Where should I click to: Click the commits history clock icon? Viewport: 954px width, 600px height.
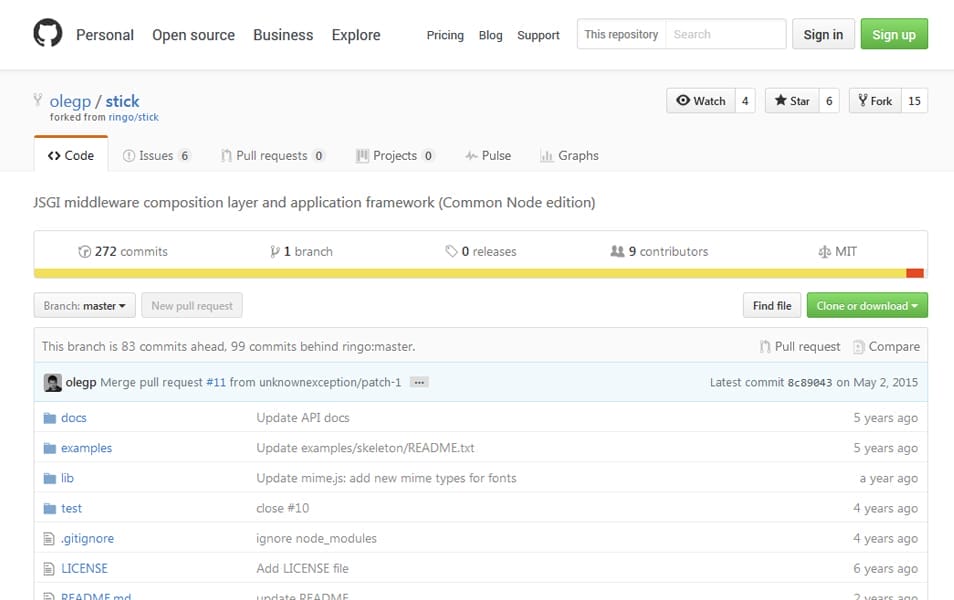pyautogui.click(x=85, y=252)
